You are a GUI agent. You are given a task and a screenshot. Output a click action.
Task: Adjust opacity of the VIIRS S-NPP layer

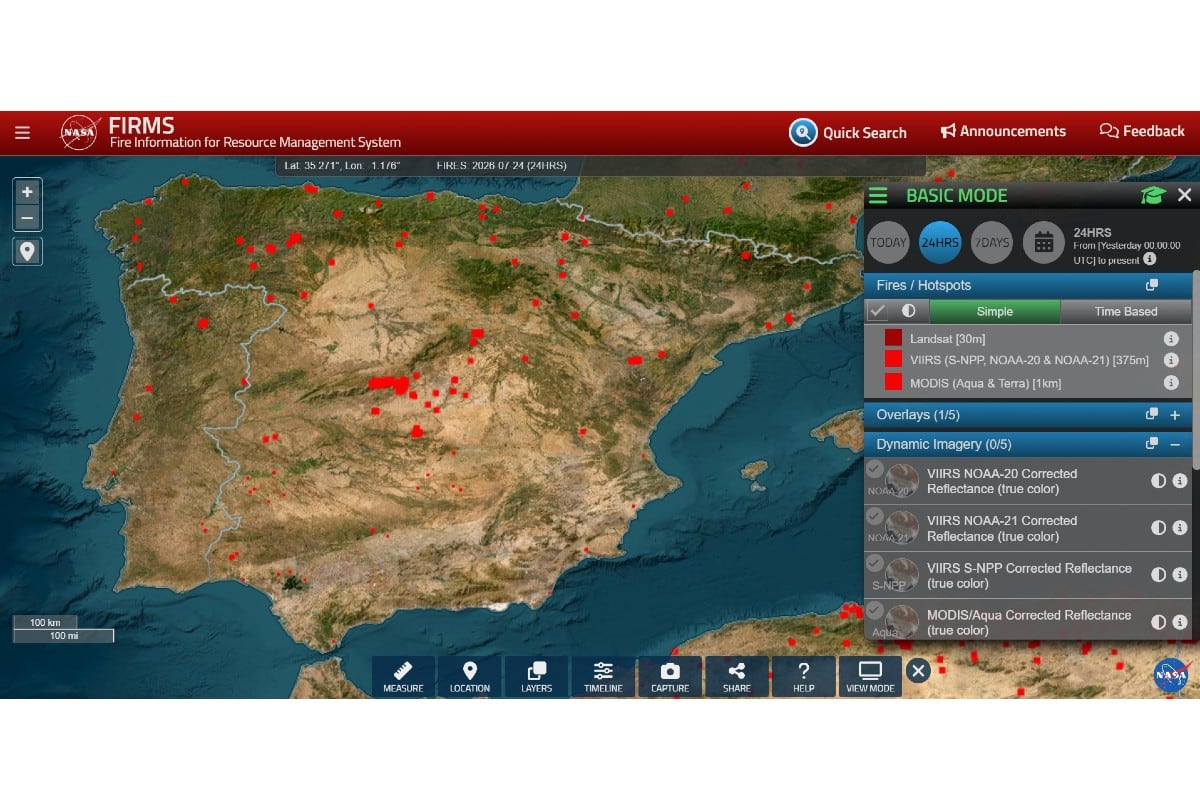click(x=1159, y=575)
